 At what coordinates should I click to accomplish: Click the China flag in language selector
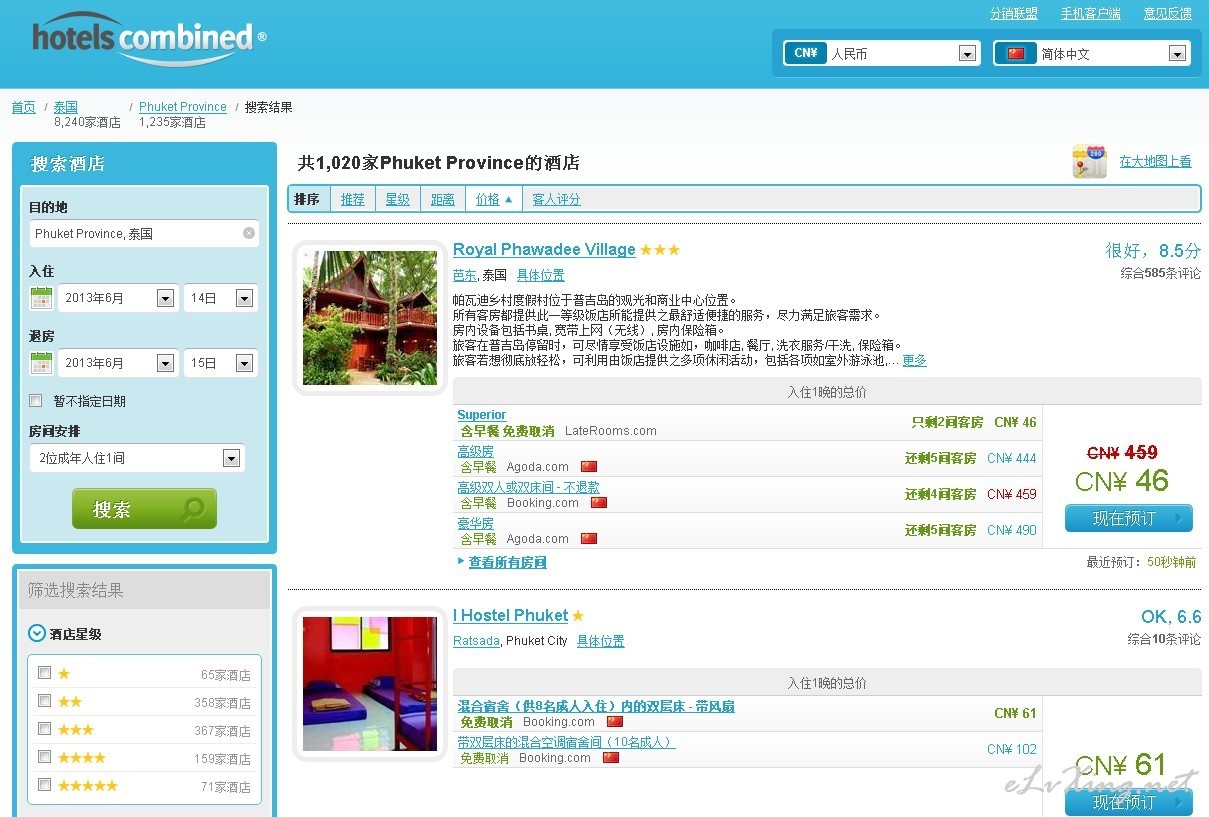1016,54
